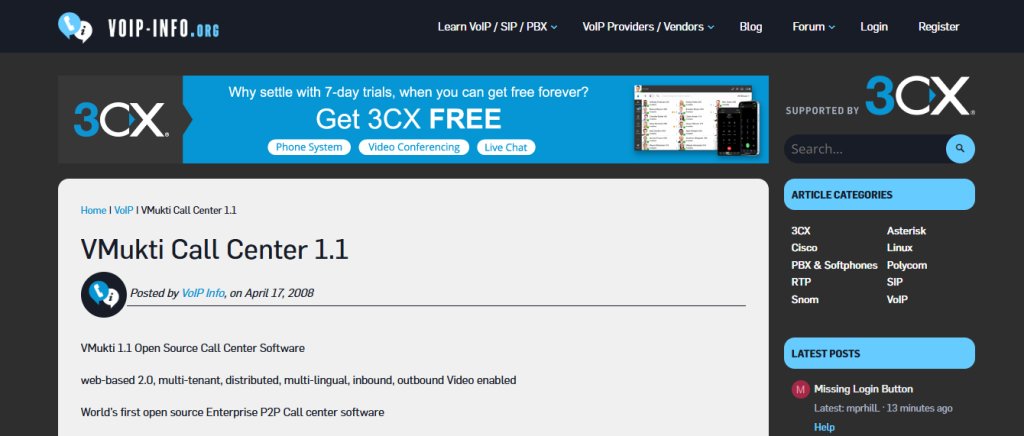Focus the Search input field
The width and height of the screenshot is (1024, 436).
(863, 149)
